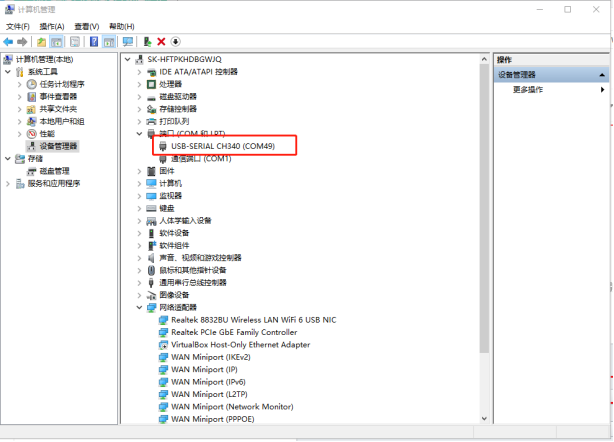Expand the IDE ATA/ATAPI 控制器 category

click(x=139, y=72)
